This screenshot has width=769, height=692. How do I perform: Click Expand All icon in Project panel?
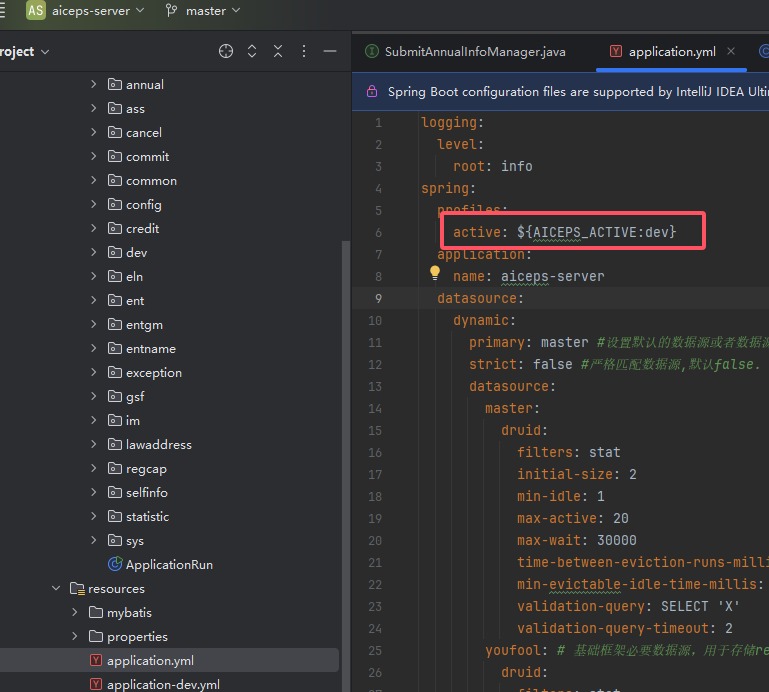(x=252, y=51)
